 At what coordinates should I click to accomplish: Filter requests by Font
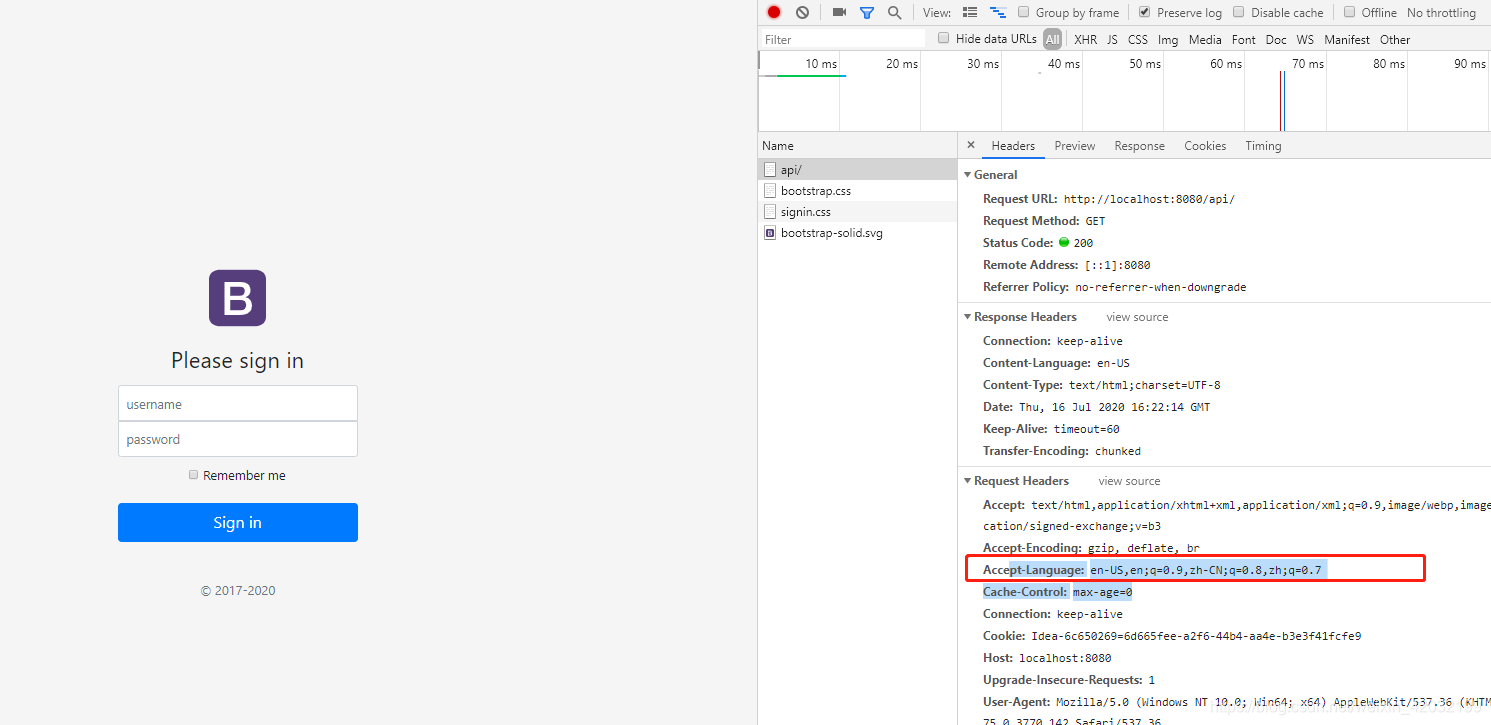1244,40
